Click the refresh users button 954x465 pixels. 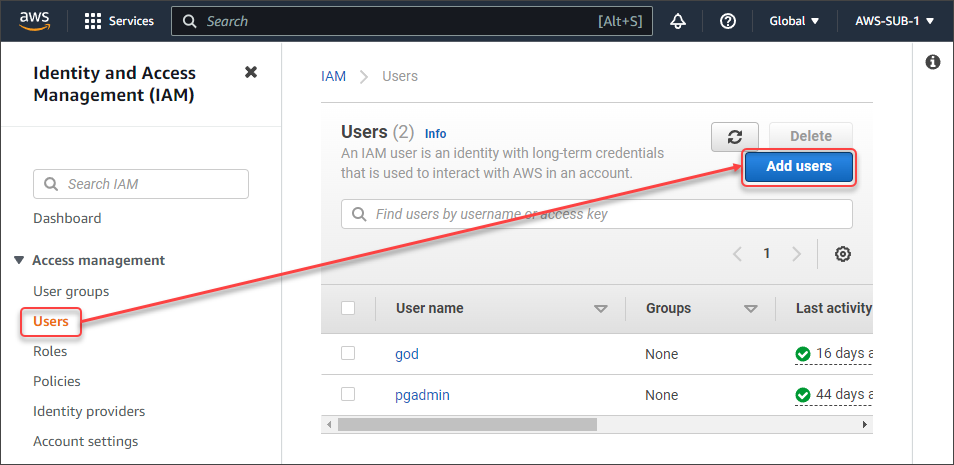pyautogui.click(x=735, y=137)
